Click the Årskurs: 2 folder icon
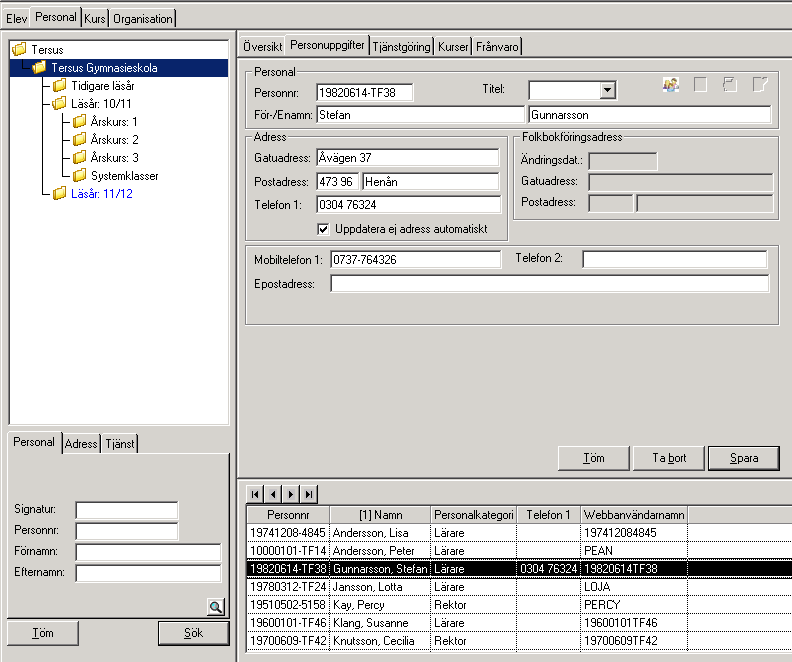Screen dimensions: 792x662 tap(79, 139)
